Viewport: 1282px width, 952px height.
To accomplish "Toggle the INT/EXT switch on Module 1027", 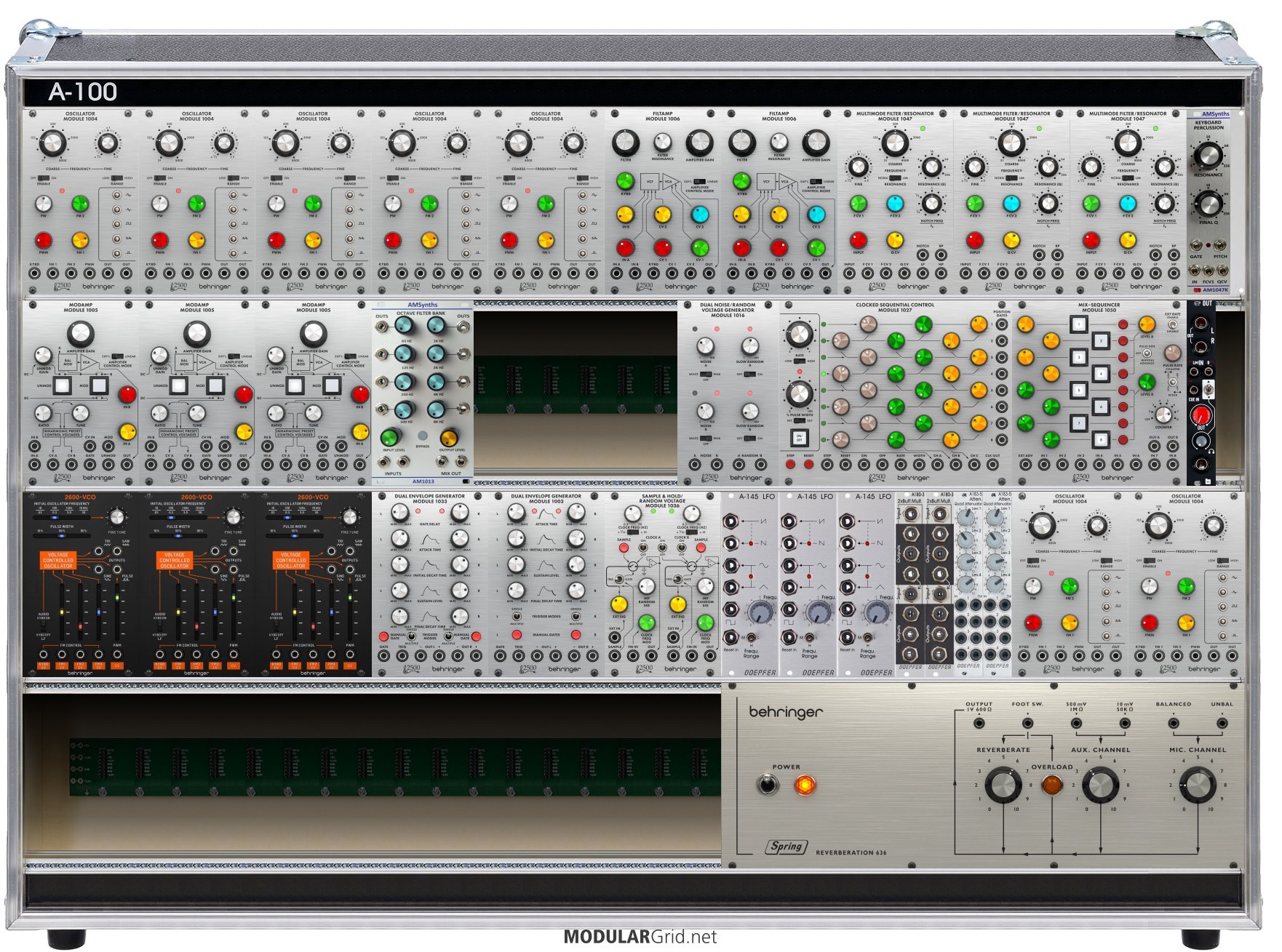I will pos(799,420).
